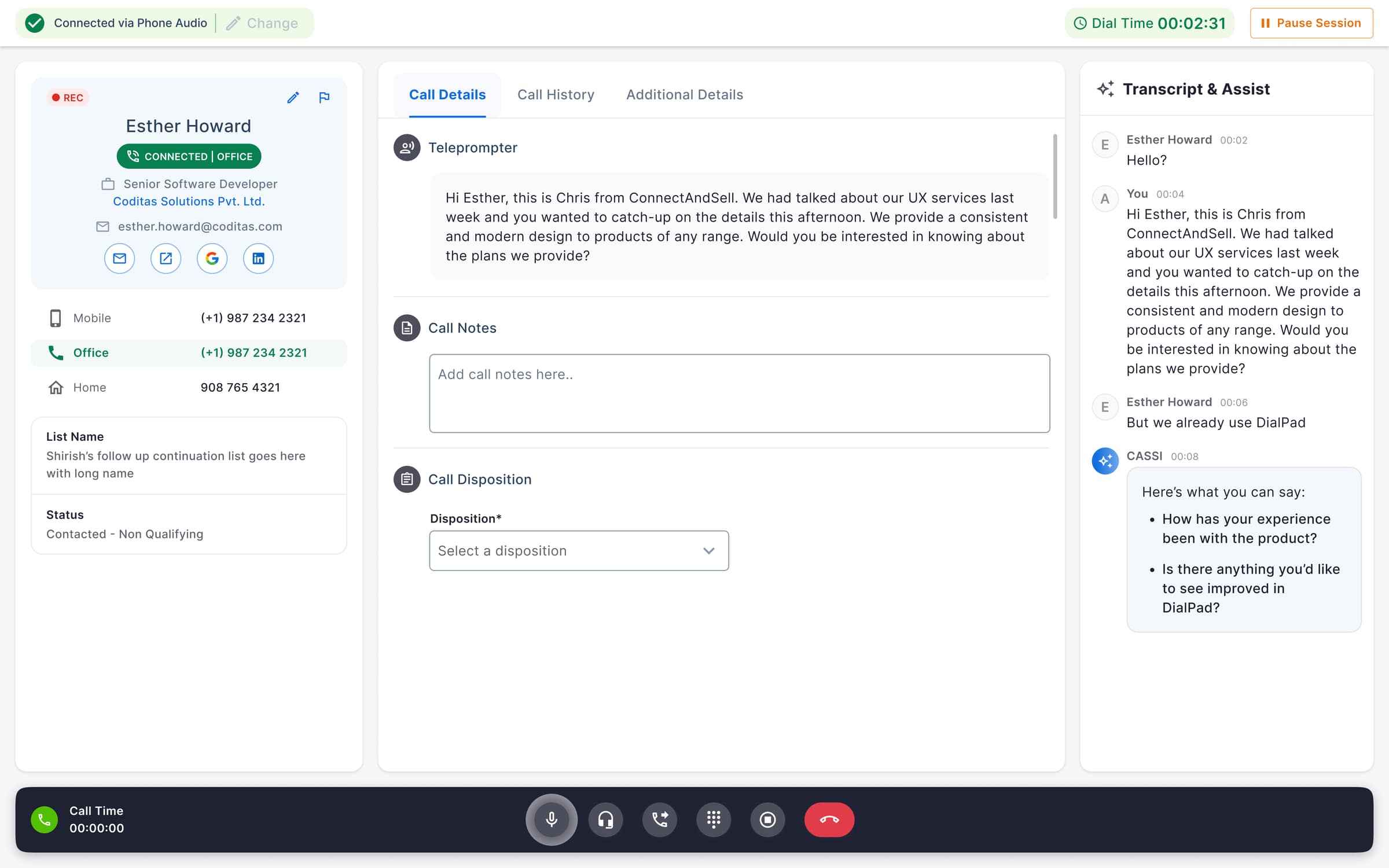This screenshot has height=868, width=1389.
Task: Click the Dial Time clock icon
Action: point(1080,23)
